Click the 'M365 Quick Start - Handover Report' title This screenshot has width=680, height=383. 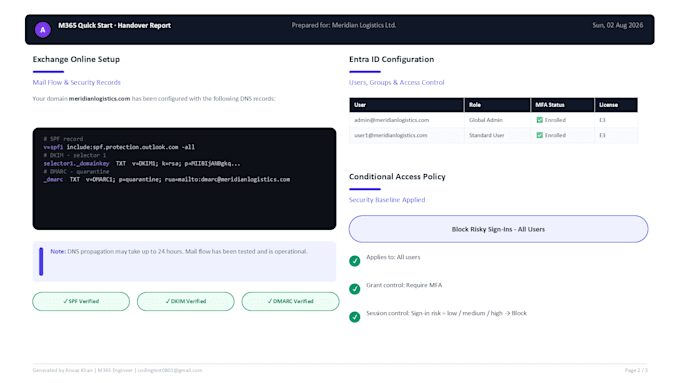click(114, 26)
